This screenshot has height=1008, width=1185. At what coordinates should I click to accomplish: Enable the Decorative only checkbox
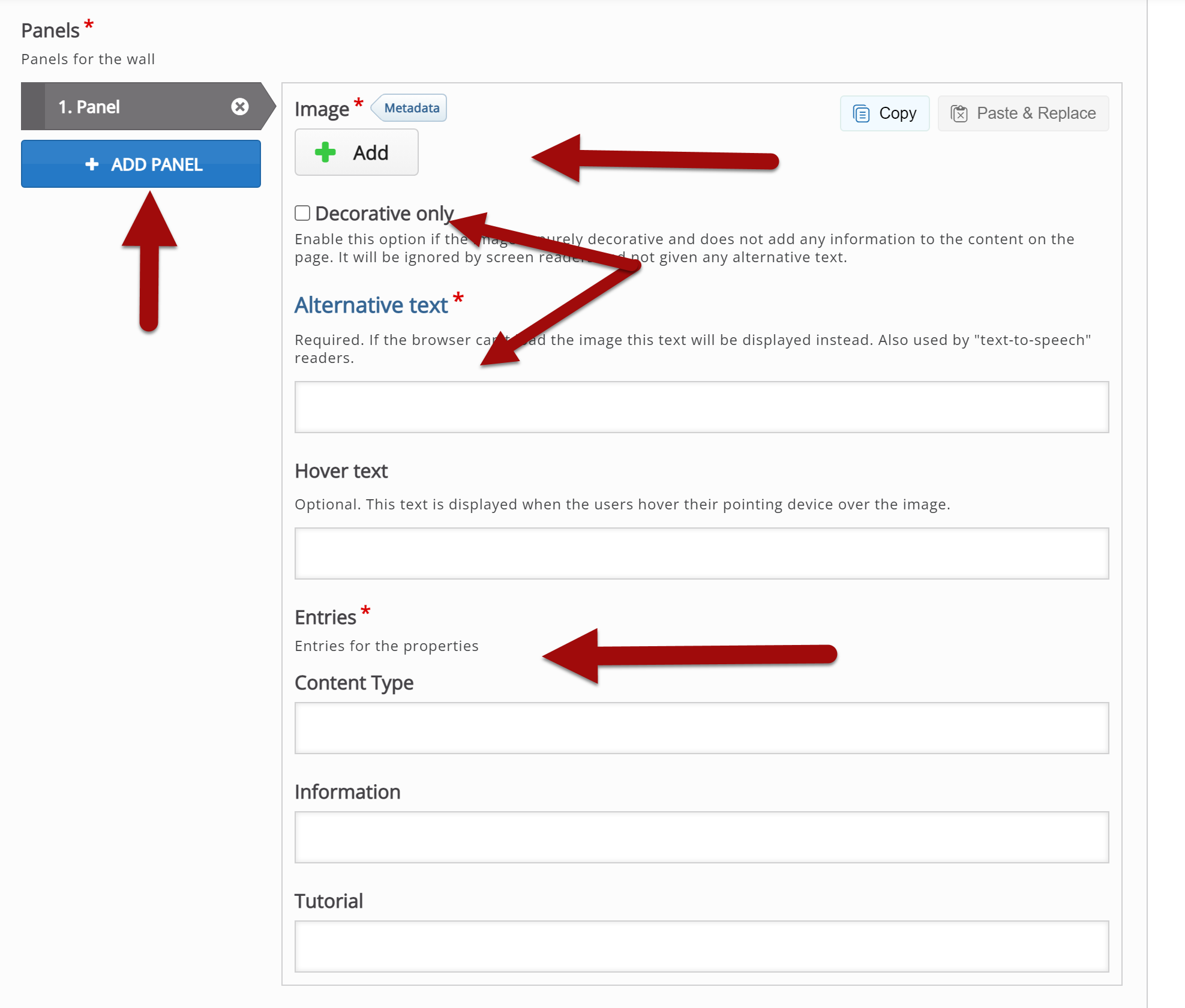coord(302,213)
